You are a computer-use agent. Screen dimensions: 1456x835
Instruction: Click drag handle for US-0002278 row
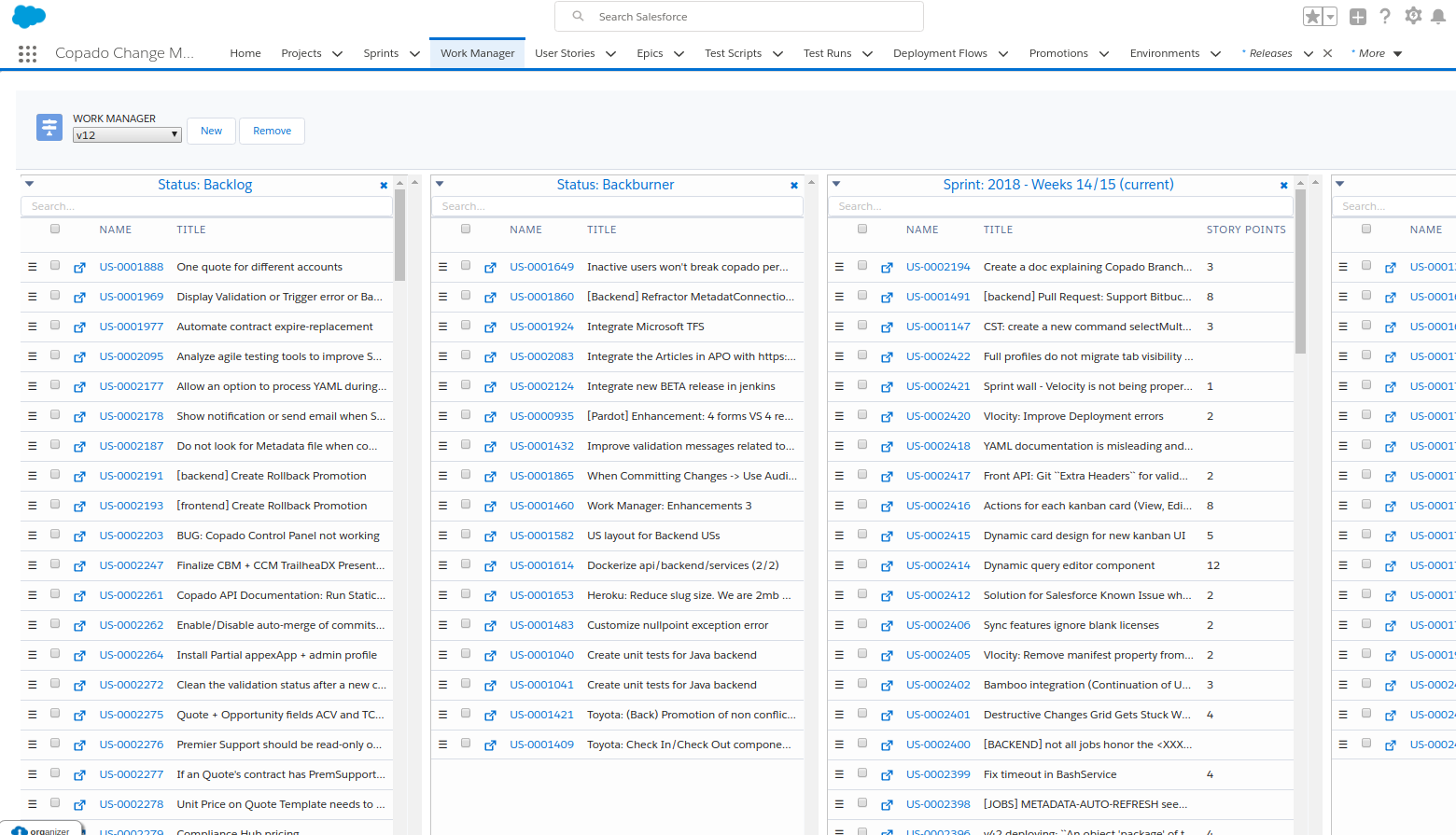[33, 804]
